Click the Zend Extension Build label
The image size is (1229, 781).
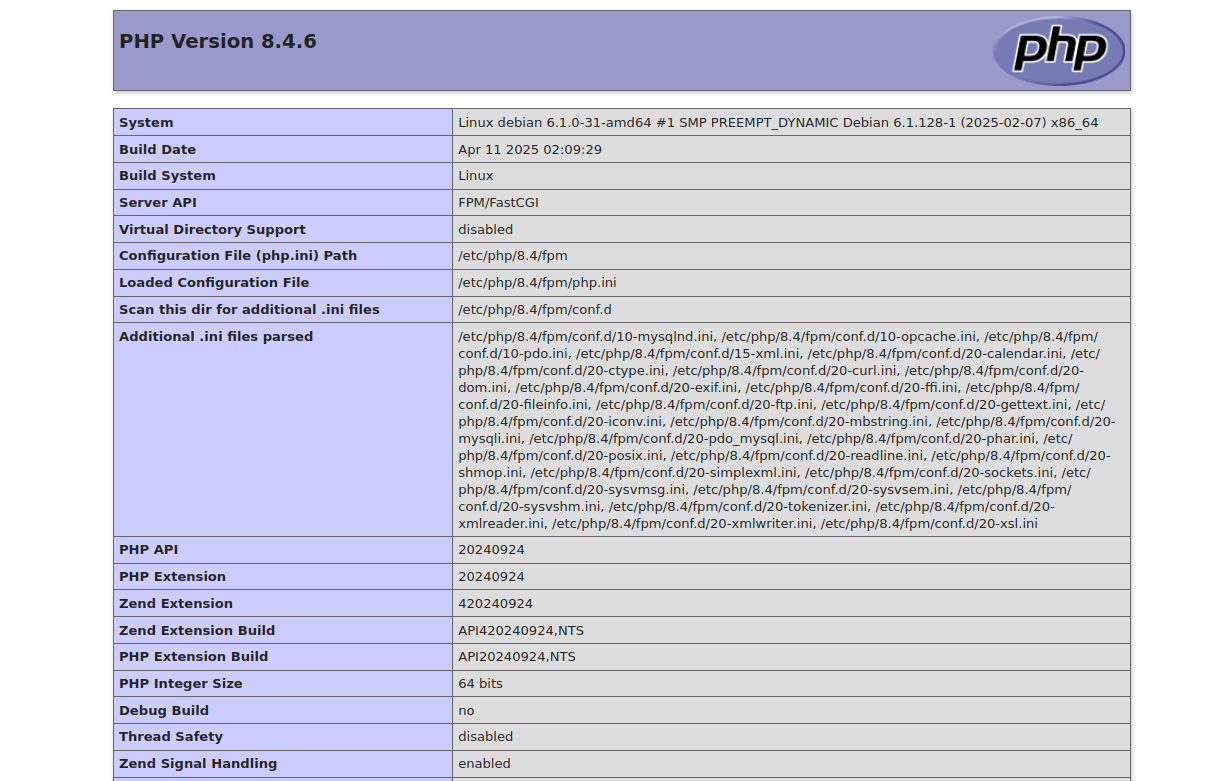click(197, 631)
